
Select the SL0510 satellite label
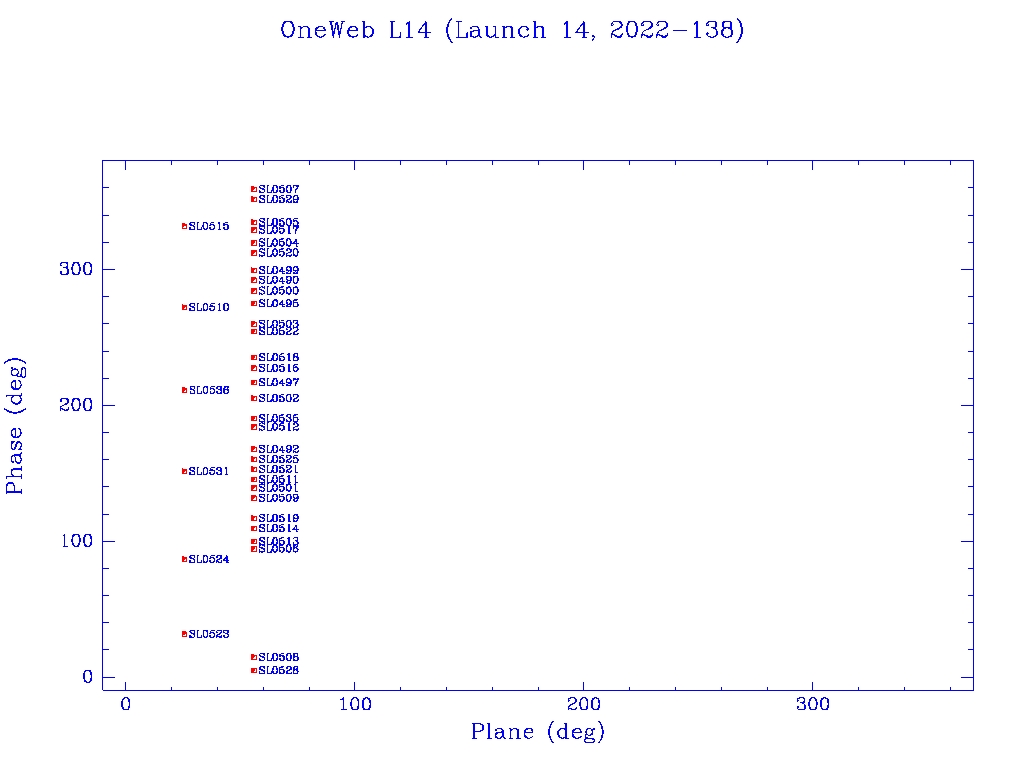(x=209, y=308)
